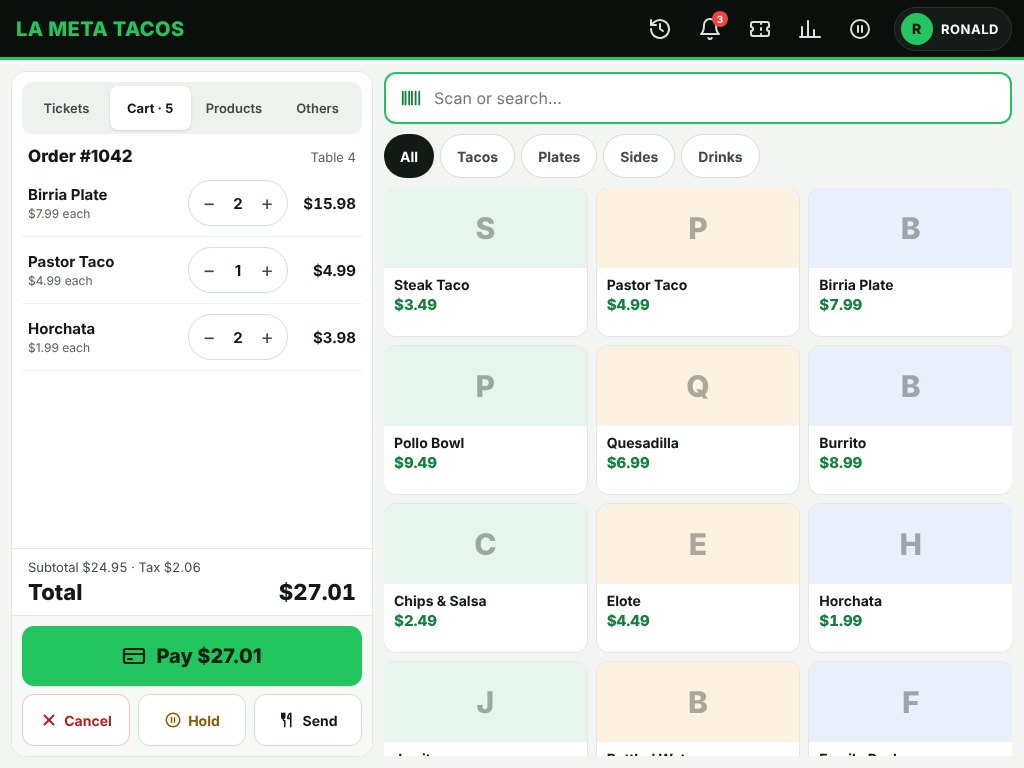Increase Pastor Taco quantity
Image resolution: width=1024 pixels, height=768 pixels.
pyautogui.click(x=267, y=270)
